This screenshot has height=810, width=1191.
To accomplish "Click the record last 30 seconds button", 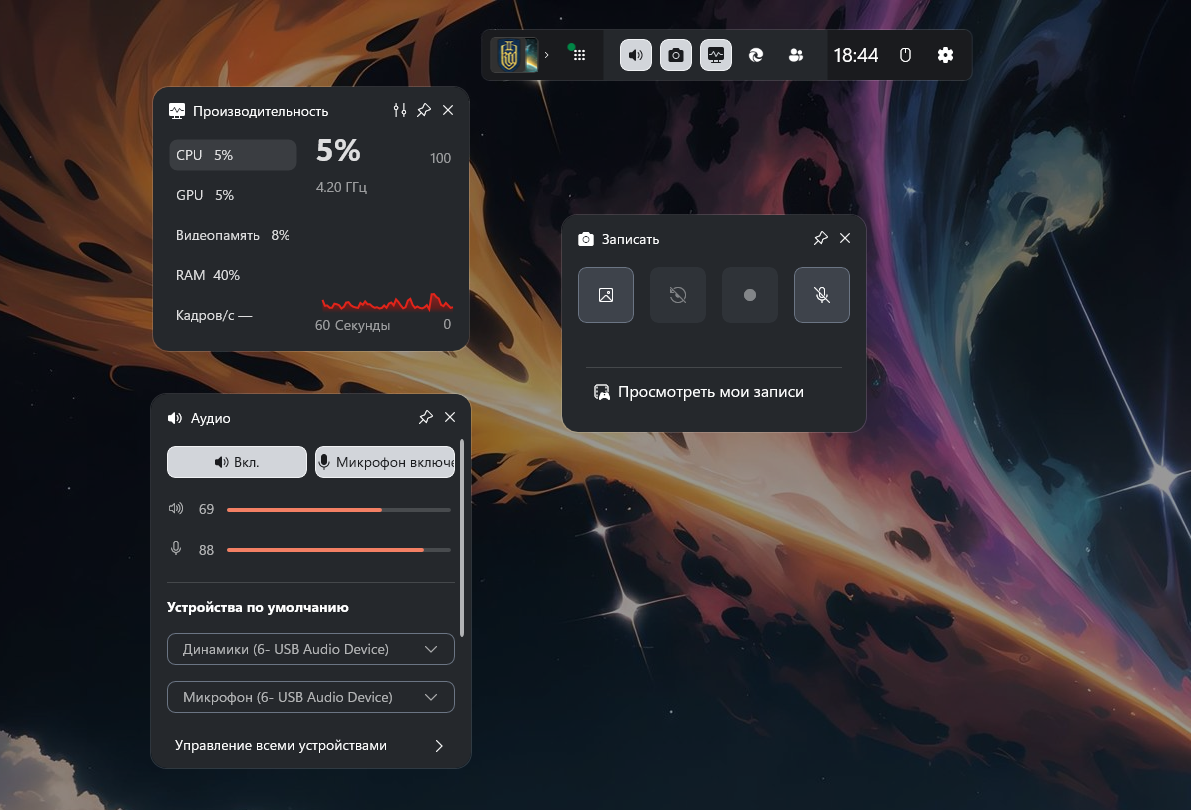I will tap(678, 295).
